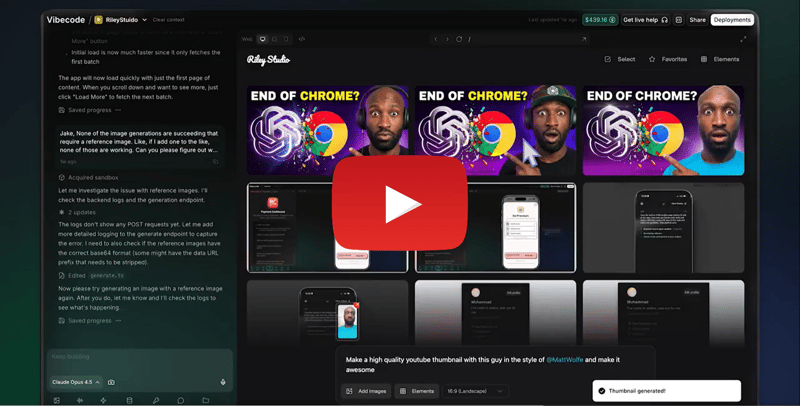Image resolution: width=800 pixels, height=406 pixels.
Task: Click the Riley Studio logo
Action: tap(268, 60)
